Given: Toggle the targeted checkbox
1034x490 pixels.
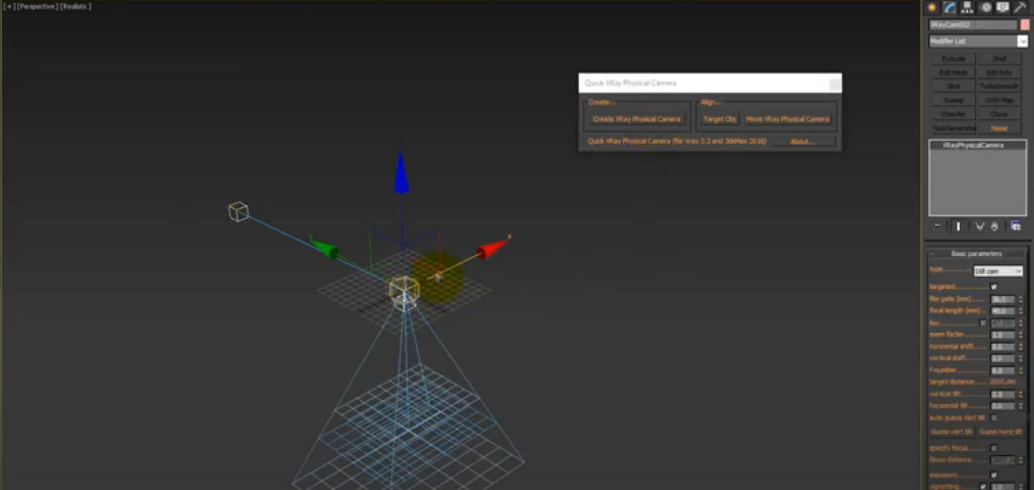Looking at the screenshot, I should coord(994,287).
